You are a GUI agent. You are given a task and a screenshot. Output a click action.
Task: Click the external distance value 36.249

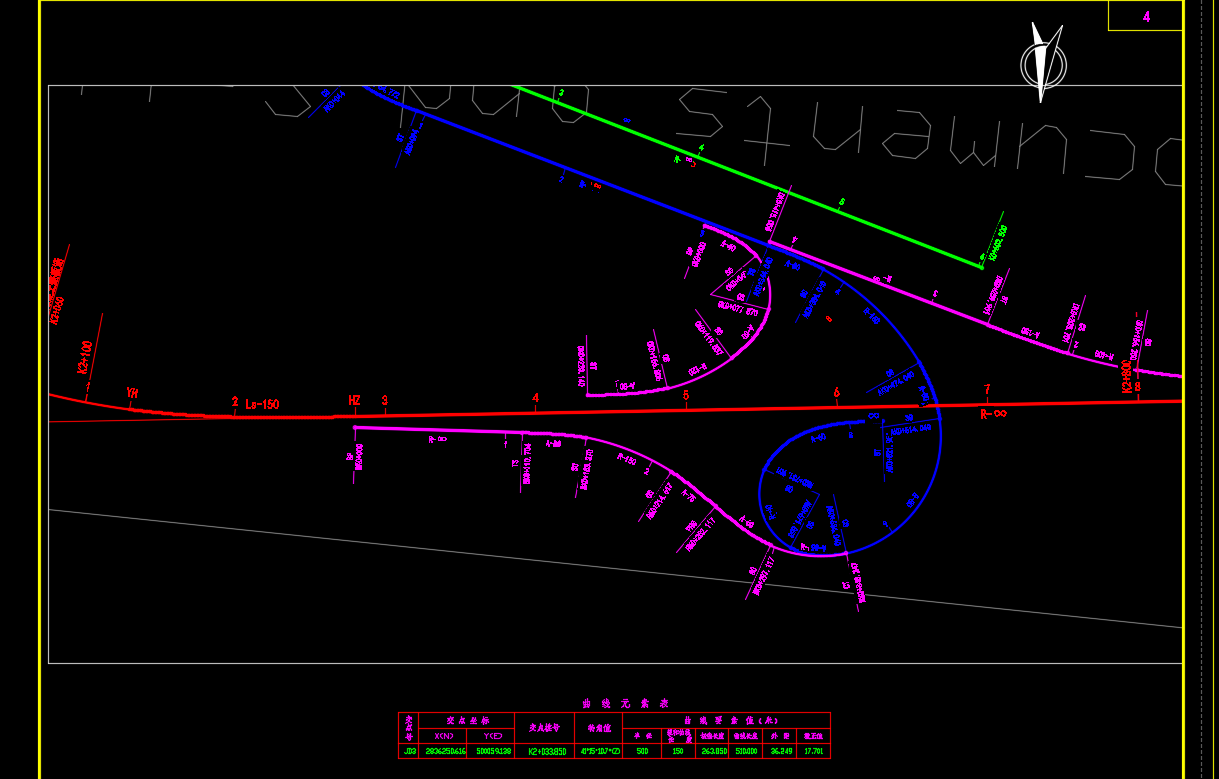pyautogui.click(x=779, y=751)
